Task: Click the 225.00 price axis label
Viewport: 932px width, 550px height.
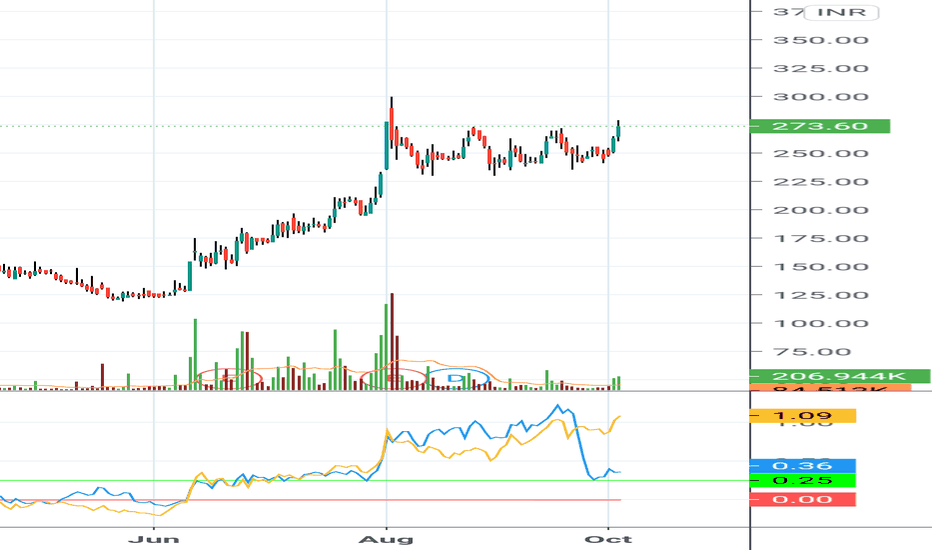Action: click(x=821, y=182)
